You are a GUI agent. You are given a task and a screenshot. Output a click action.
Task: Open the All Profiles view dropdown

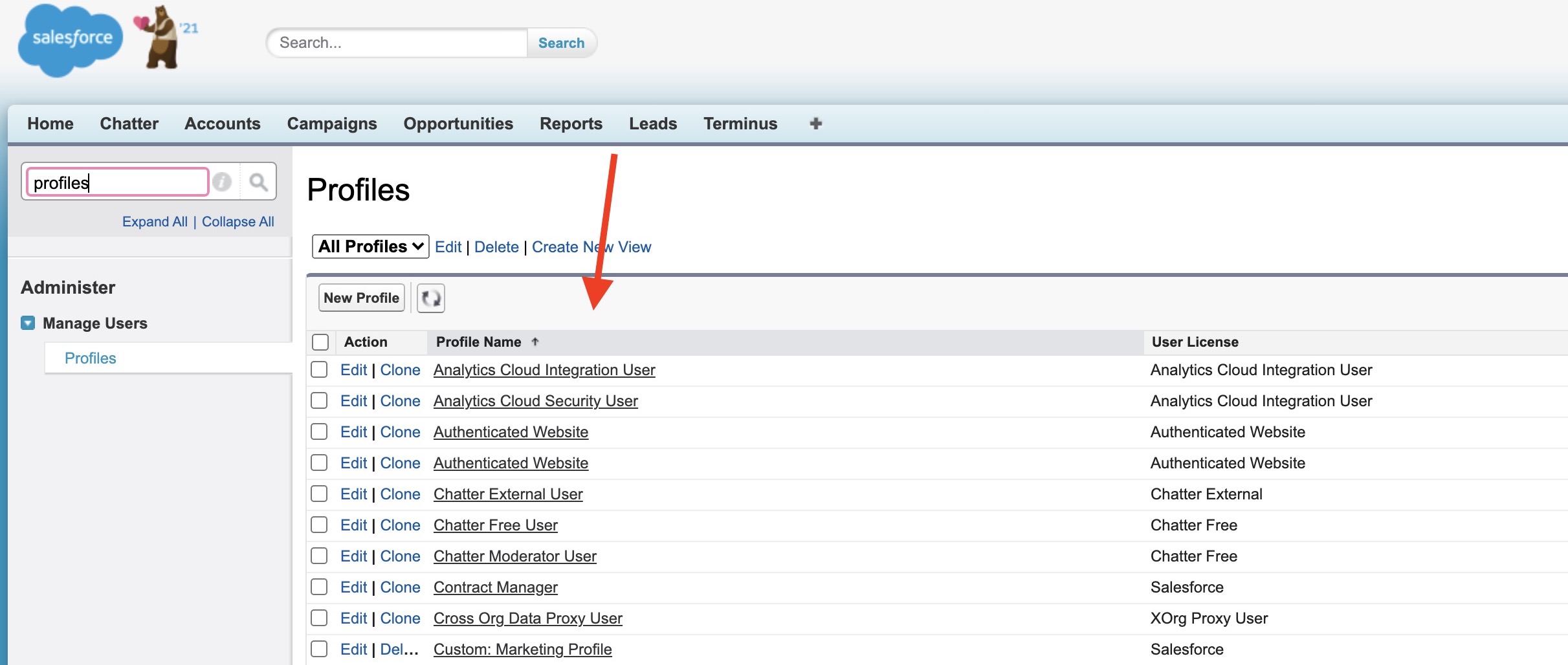pyautogui.click(x=370, y=246)
